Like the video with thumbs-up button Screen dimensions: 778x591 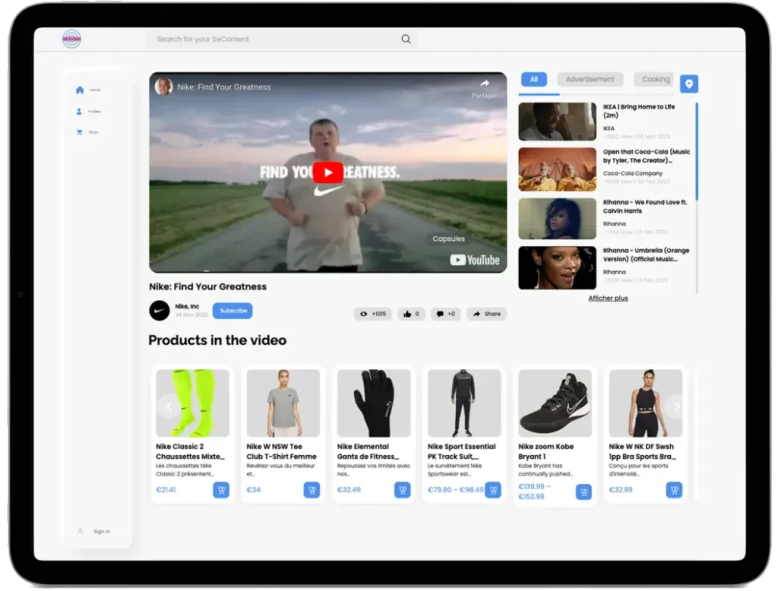click(x=411, y=314)
